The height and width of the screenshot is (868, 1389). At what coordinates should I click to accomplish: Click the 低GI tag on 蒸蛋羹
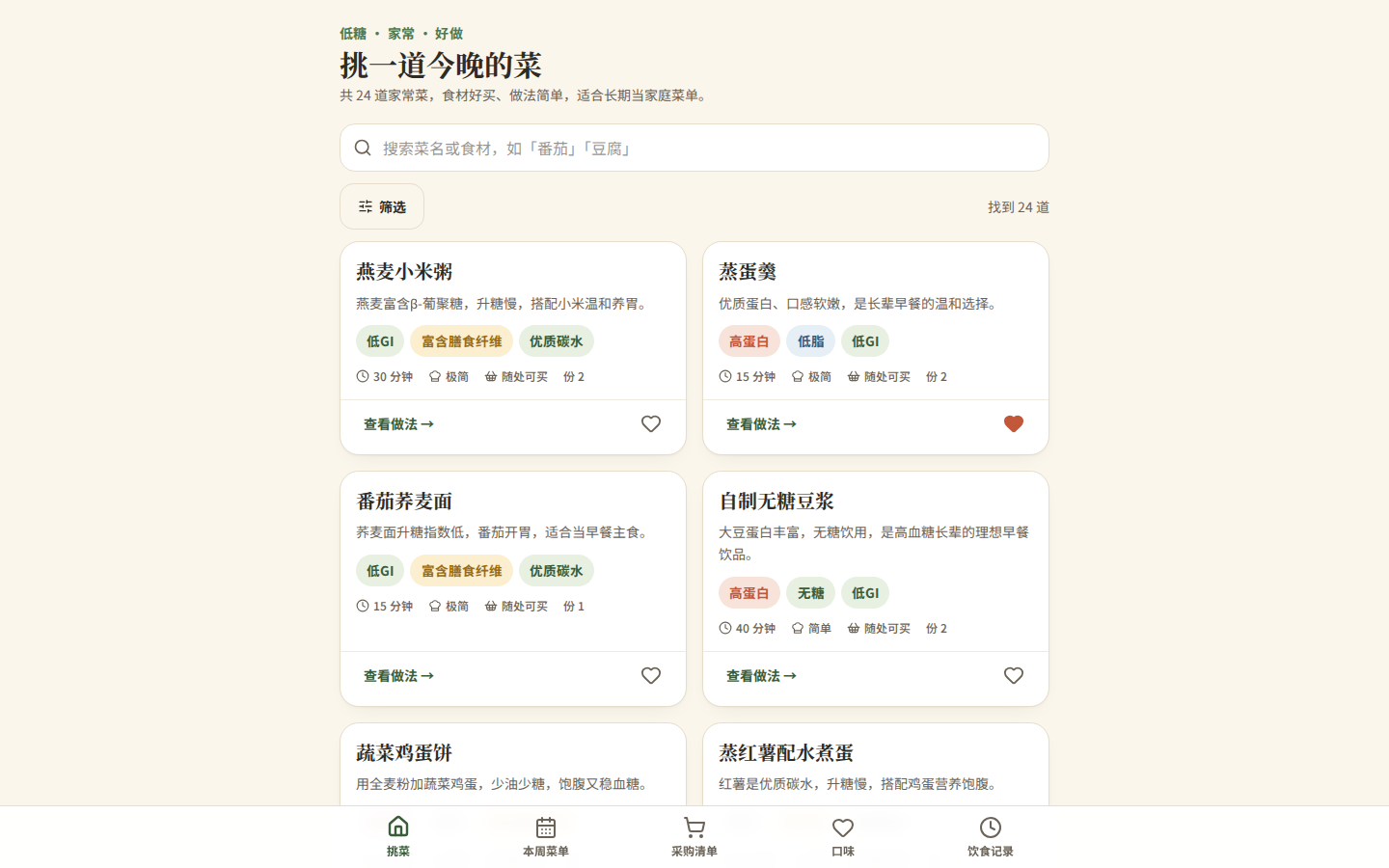coord(865,341)
